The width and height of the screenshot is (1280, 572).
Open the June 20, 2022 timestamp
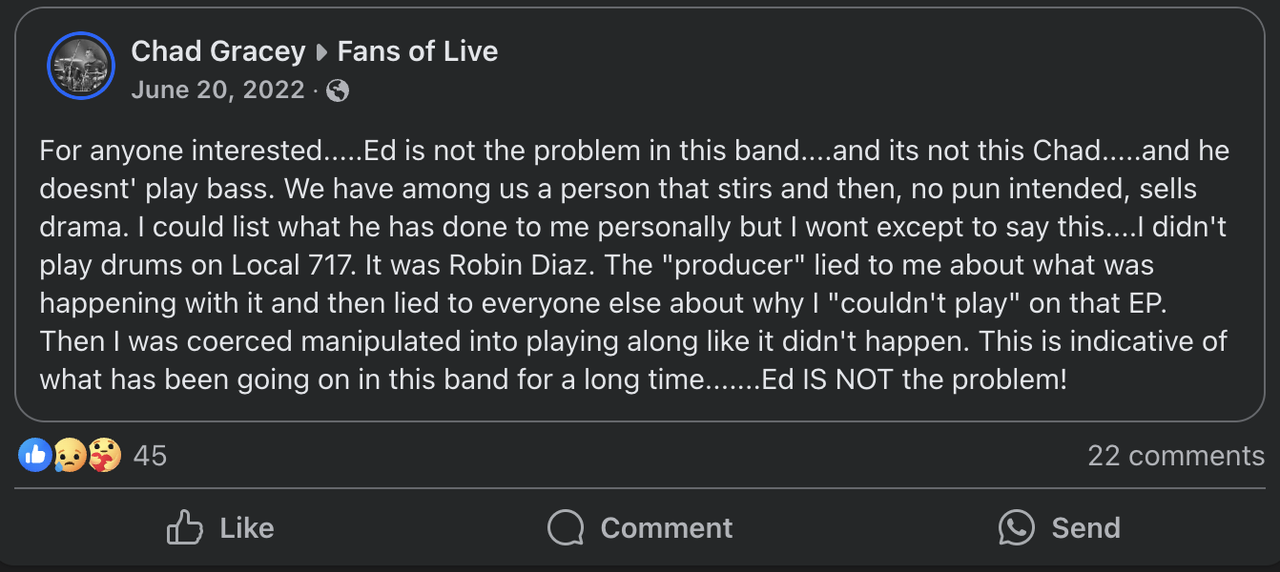point(218,90)
